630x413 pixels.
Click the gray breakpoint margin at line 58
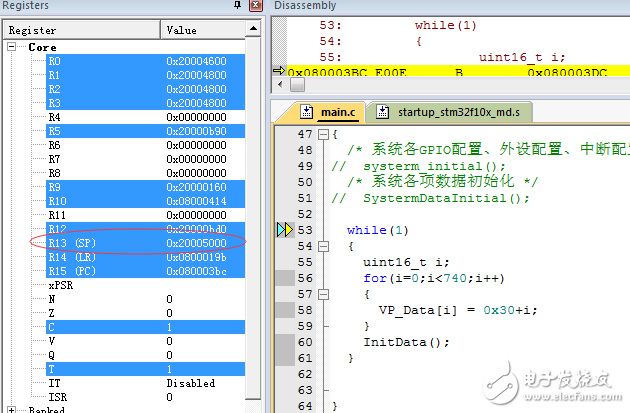click(284, 310)
